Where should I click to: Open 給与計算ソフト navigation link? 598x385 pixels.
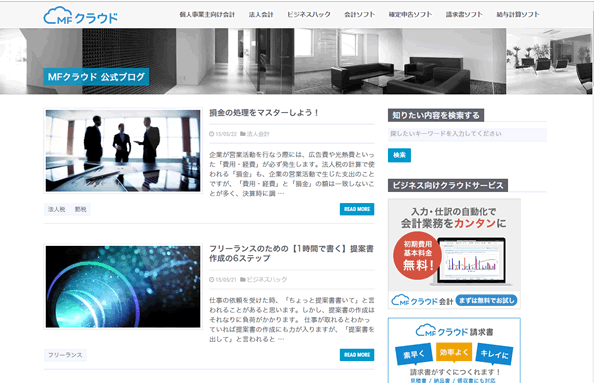[518, 14]
